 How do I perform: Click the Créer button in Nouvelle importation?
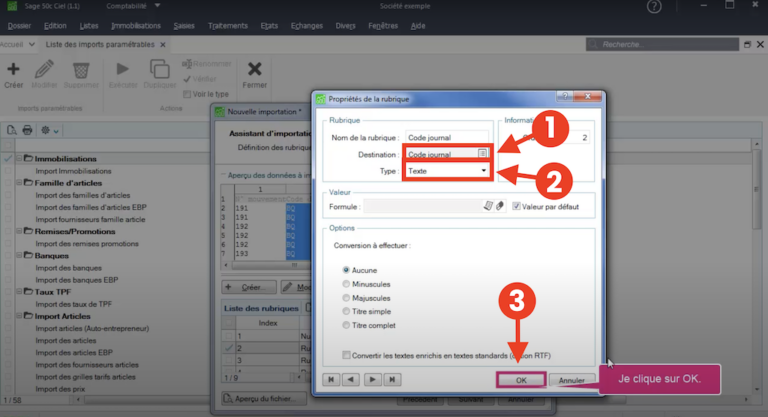(249, 287)
